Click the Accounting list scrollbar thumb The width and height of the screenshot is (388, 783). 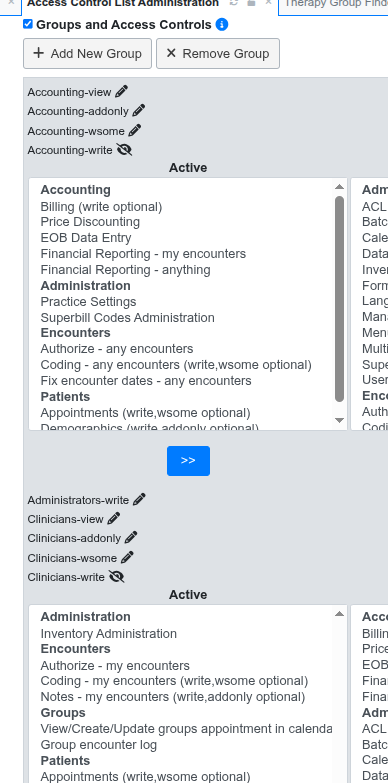340,299
